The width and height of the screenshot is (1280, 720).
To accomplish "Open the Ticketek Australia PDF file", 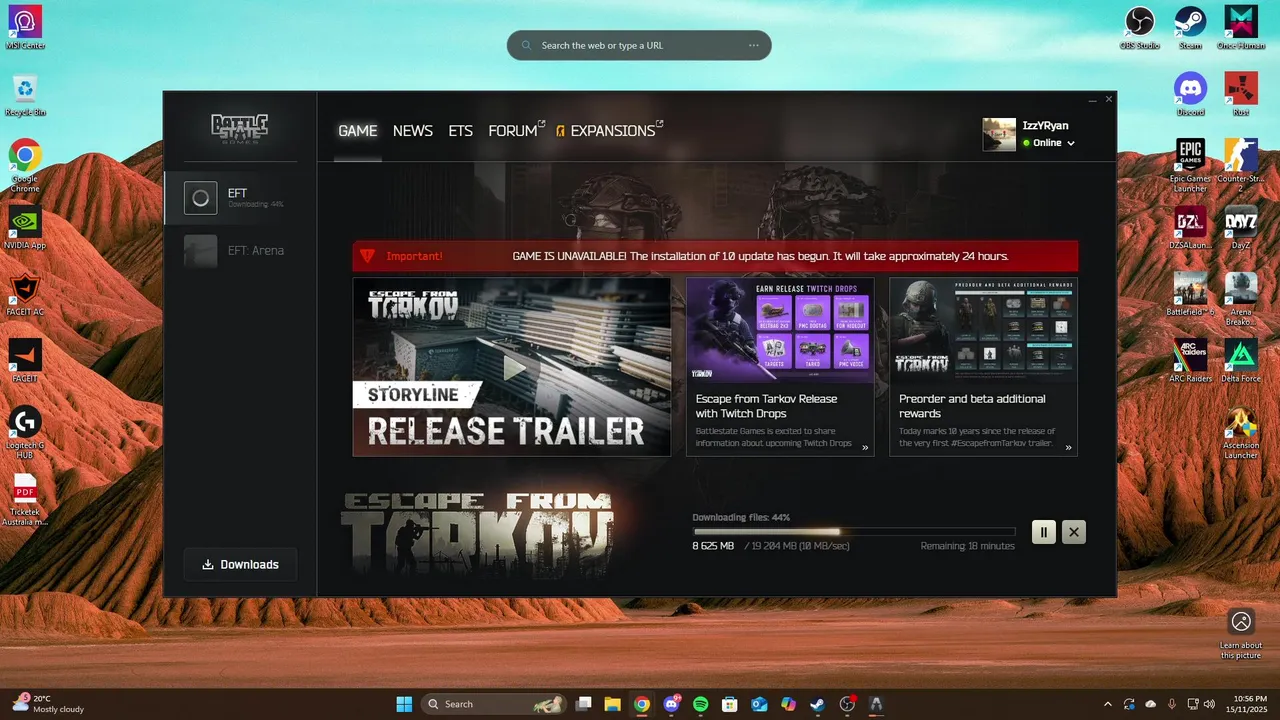I will pos(25,499).
